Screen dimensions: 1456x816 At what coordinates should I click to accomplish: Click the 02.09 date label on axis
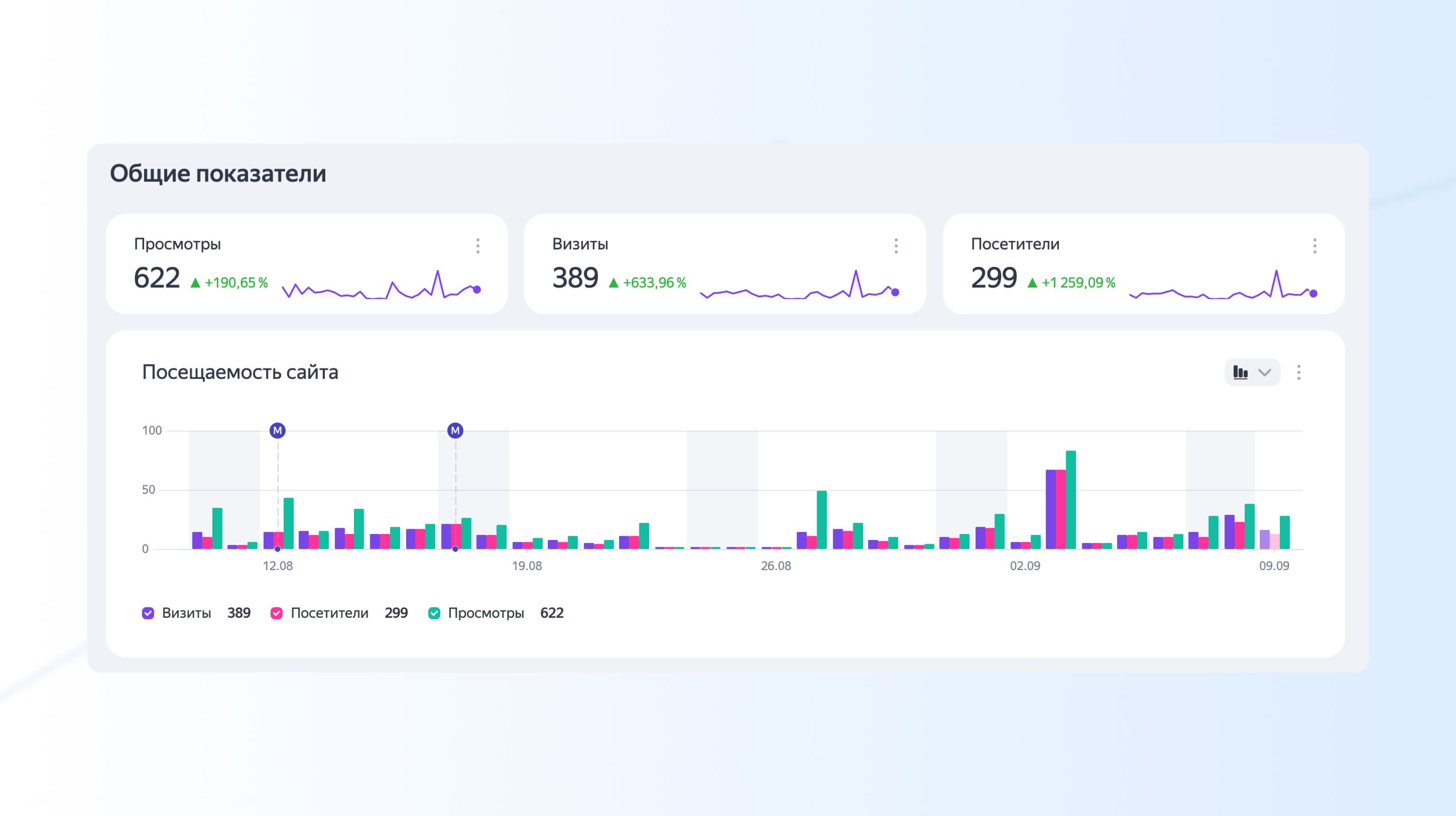(1025, 566)
